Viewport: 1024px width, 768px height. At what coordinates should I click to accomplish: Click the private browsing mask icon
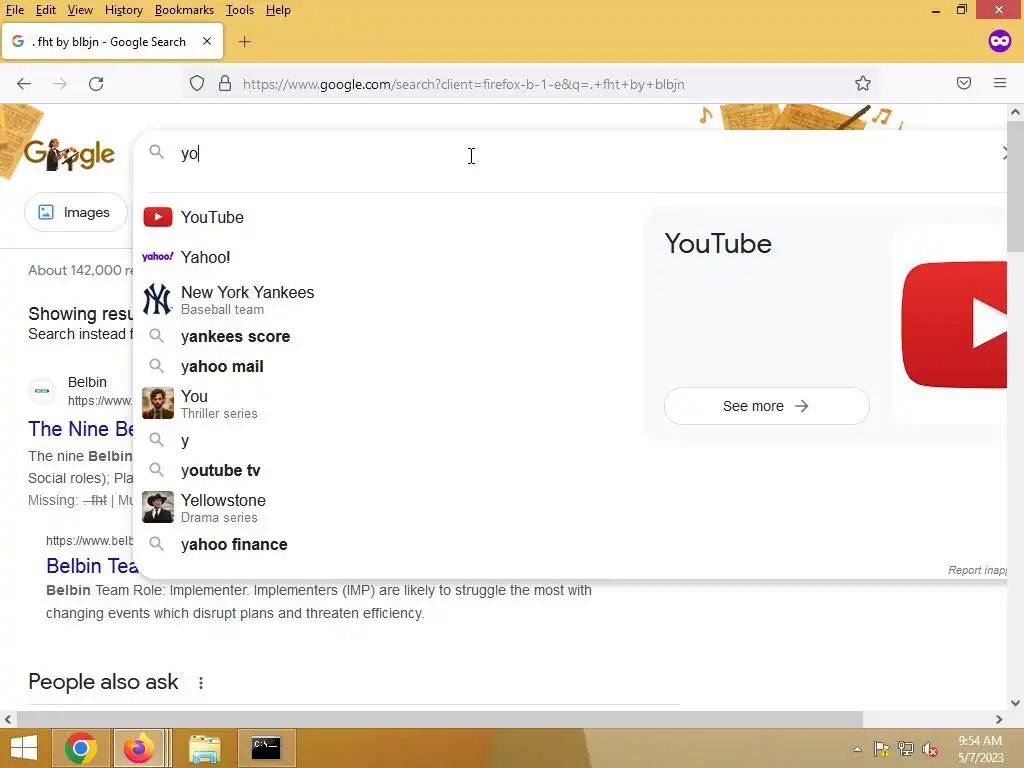(x=999, y=41)
